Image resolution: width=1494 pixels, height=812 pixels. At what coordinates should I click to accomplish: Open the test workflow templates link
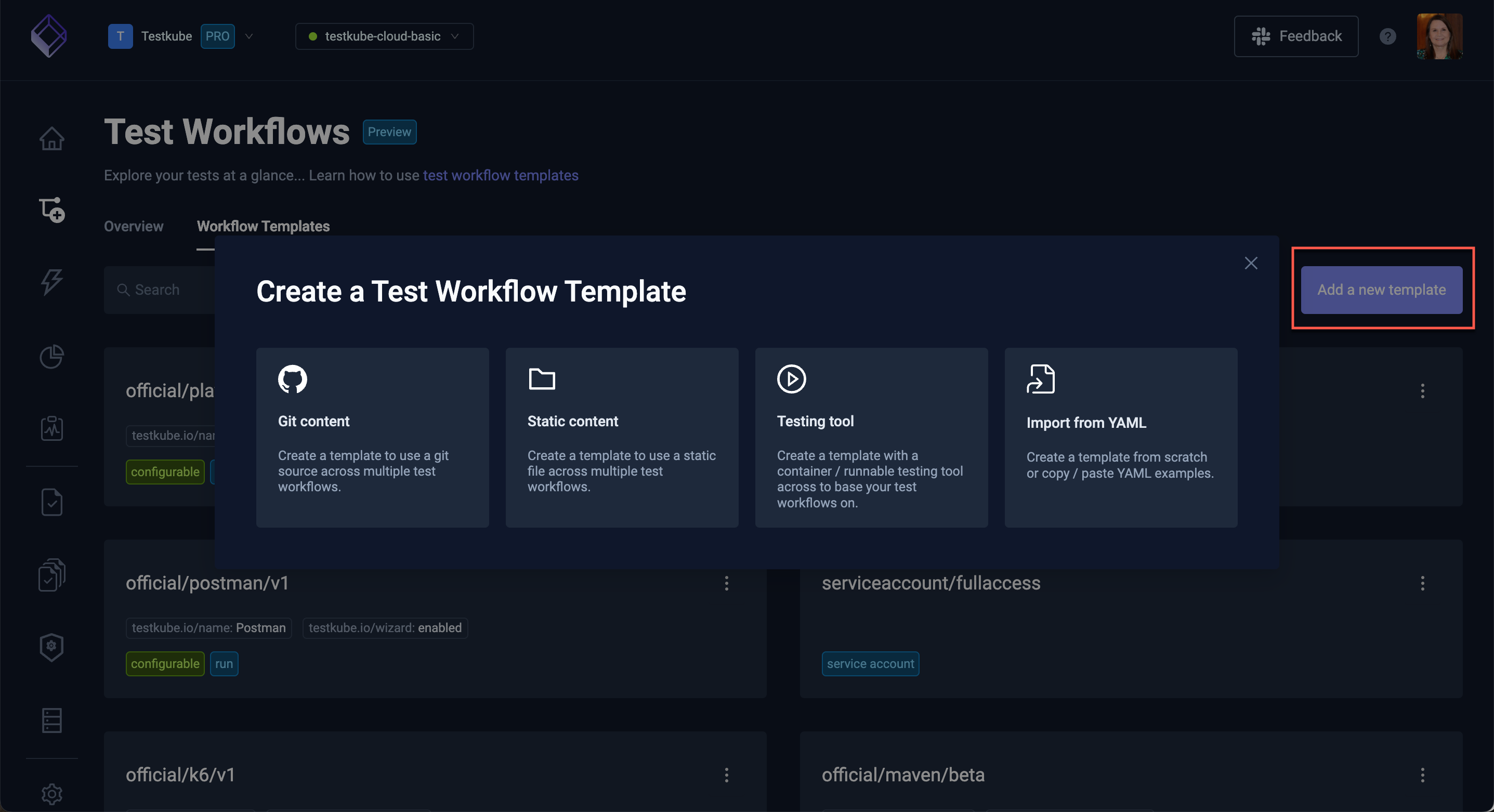(500, 175)
